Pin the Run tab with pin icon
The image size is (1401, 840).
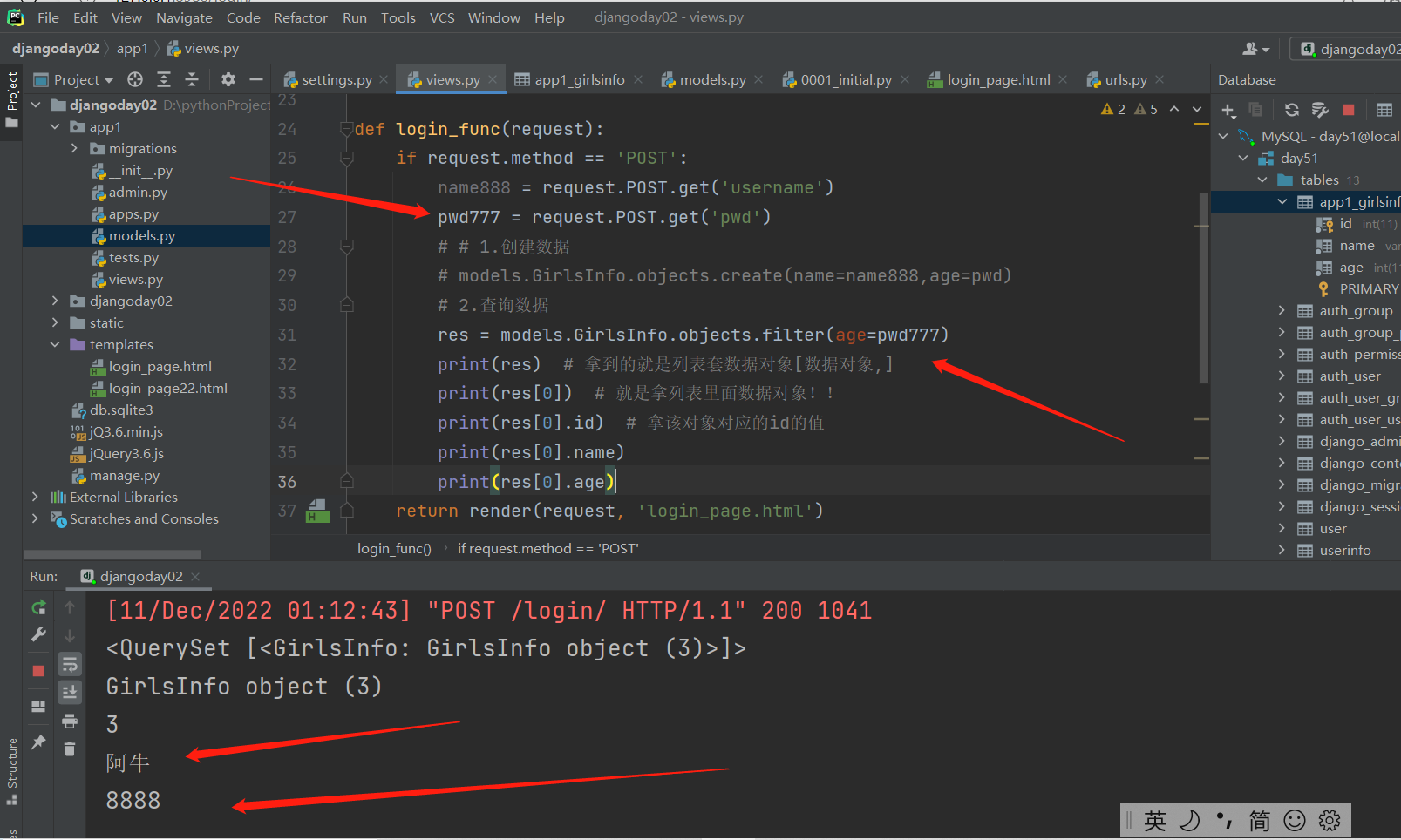38,742
